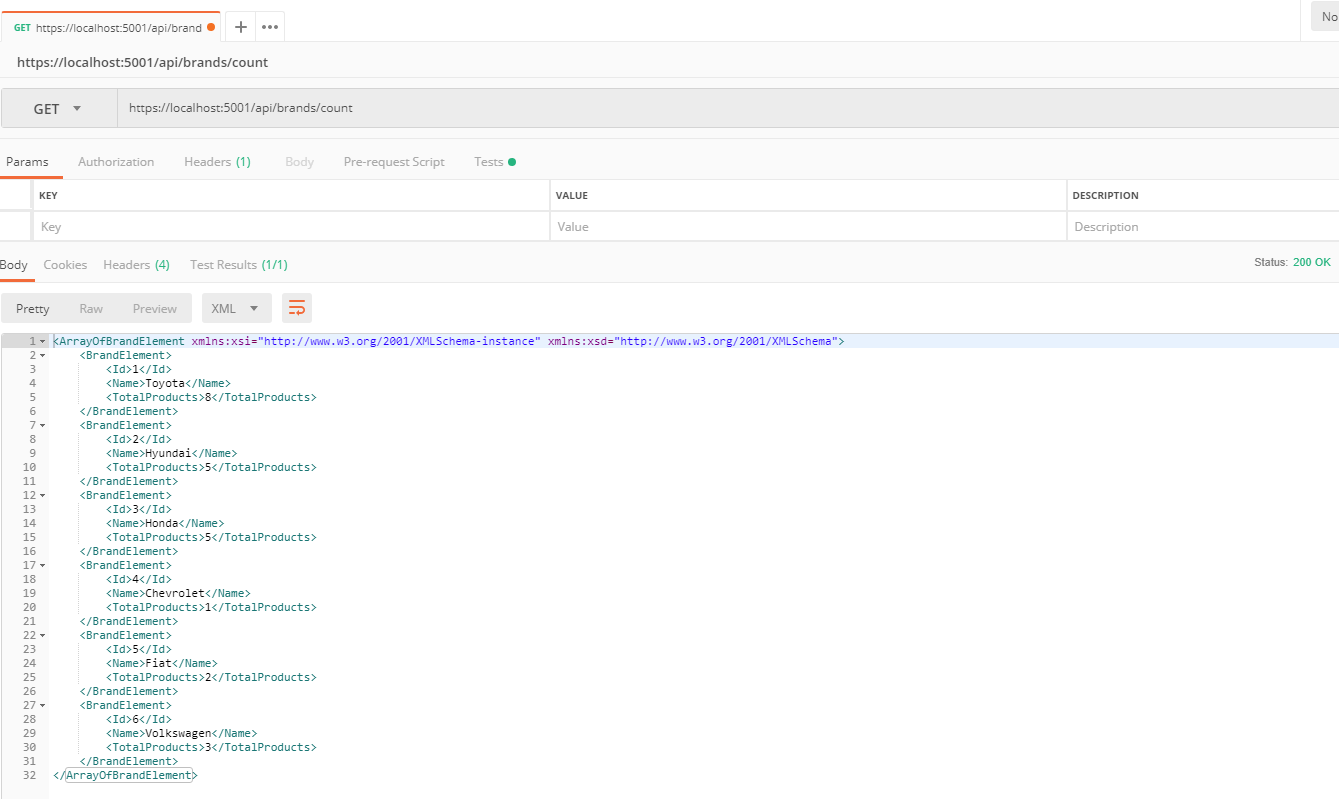Collapse BrandElement fold arrow at line 2

point(43,356)
